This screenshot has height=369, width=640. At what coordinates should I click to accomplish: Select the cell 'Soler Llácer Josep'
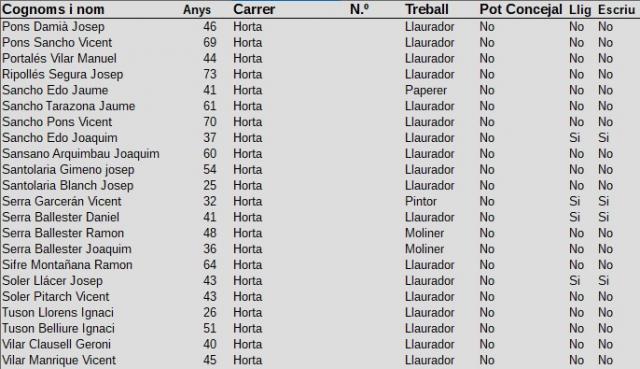[52, 281]
